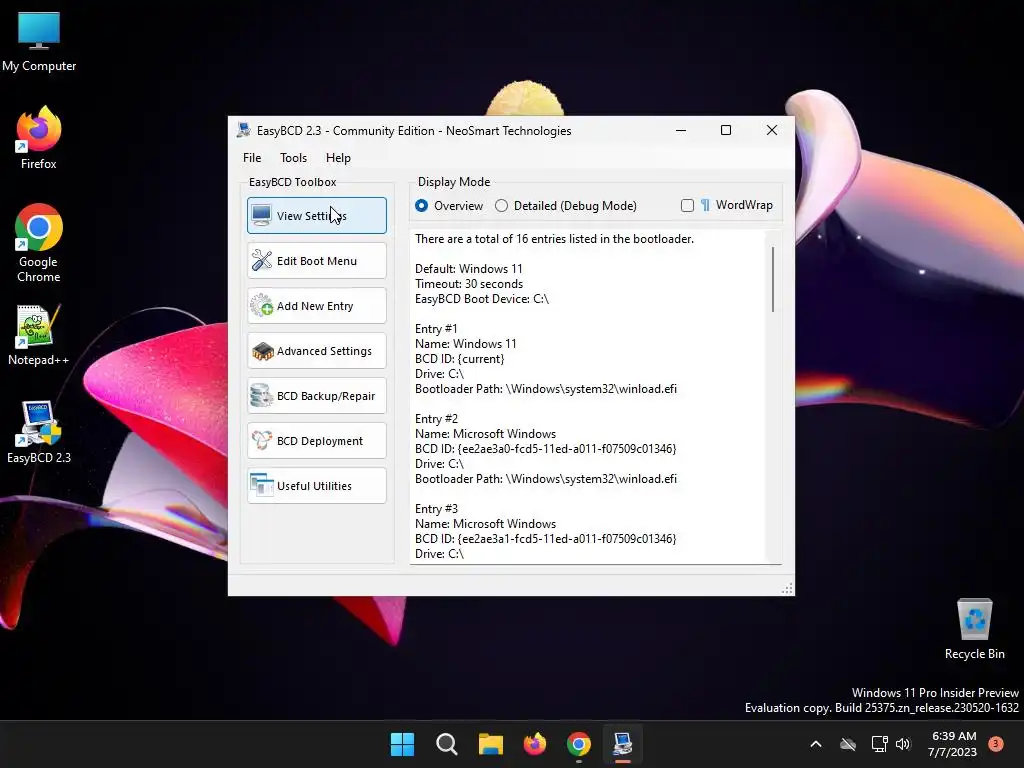This screenshot has width=1024, height=768.
Task: Click the 'Name: Windows 11' line
Action: (466, 344)
